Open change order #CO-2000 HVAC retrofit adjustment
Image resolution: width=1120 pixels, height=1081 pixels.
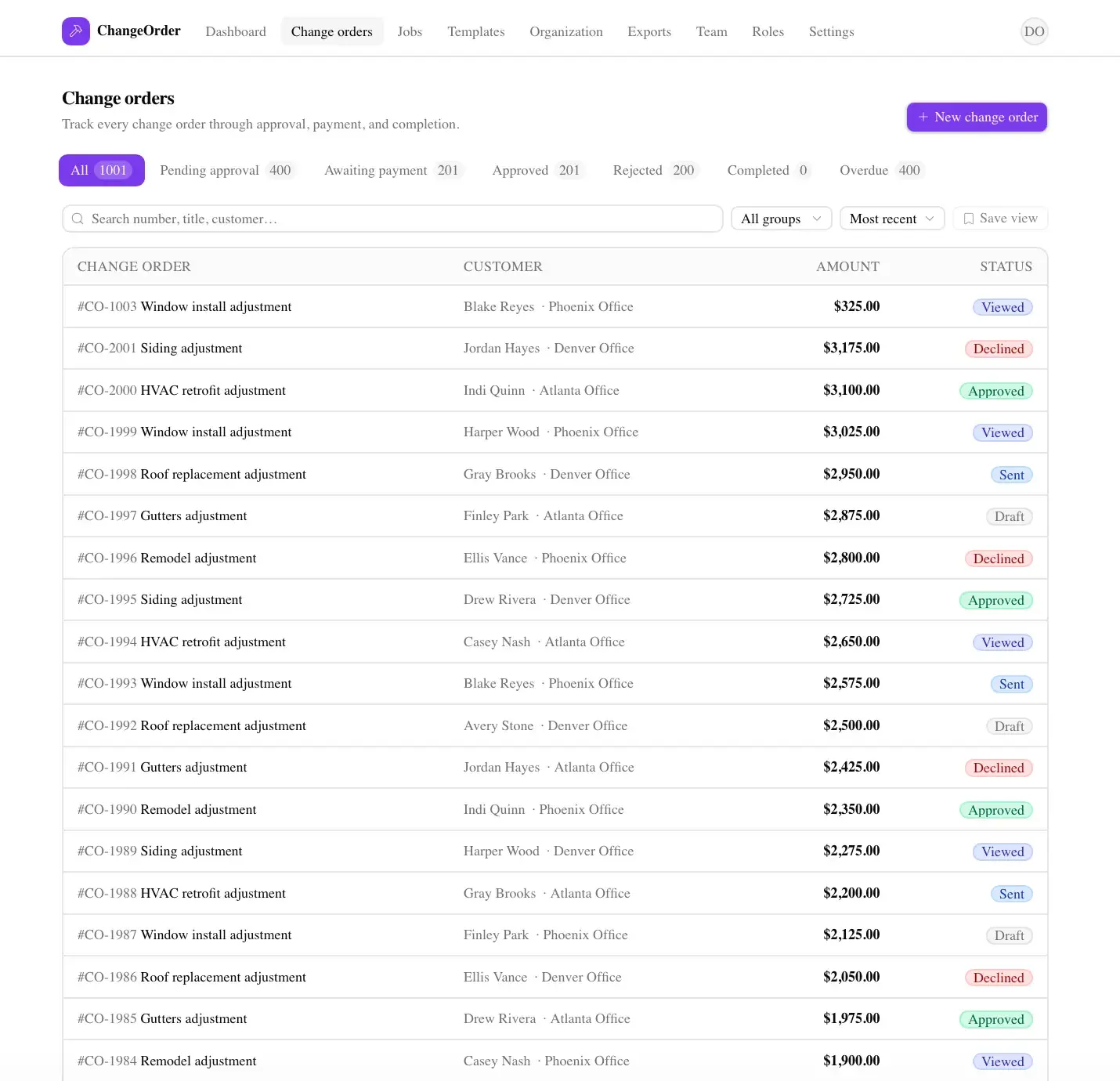coord(555,390)
